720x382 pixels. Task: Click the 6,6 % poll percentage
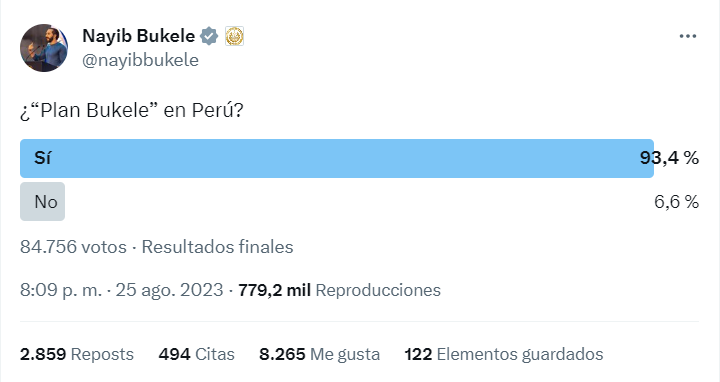pos(676,202)
